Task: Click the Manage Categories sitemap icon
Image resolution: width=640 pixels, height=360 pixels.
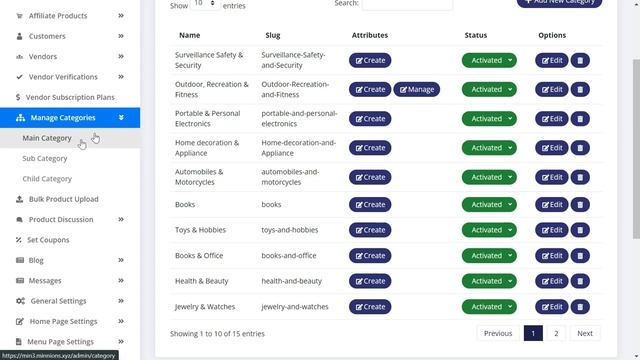Action: click(x=20, y=118)
